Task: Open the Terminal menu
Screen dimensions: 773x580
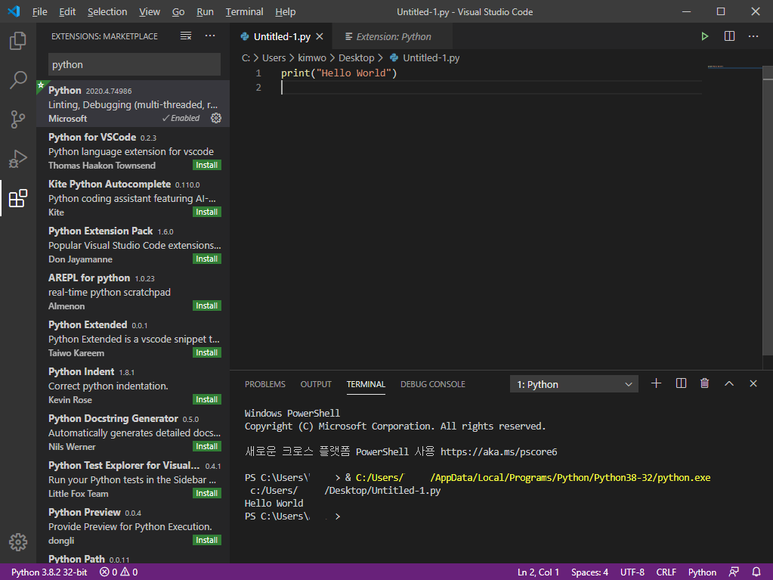Action: [x=245, y=12]
